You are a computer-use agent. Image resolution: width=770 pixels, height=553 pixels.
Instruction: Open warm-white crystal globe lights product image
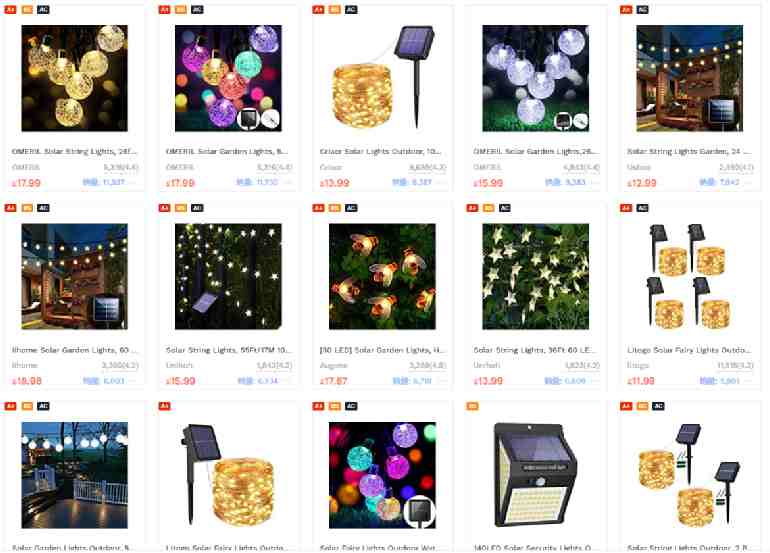(75, 78)
